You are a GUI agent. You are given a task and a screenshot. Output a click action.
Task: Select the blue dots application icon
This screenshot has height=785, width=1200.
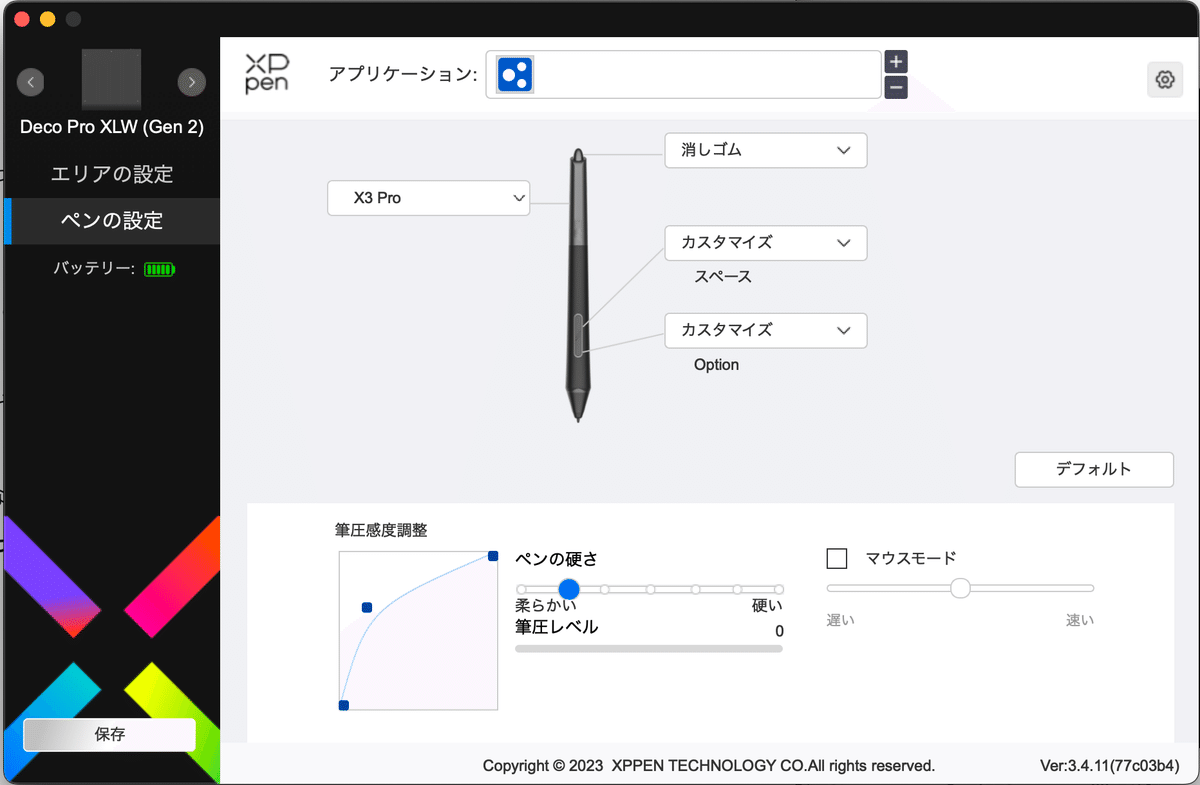click(x=514, y=75)
